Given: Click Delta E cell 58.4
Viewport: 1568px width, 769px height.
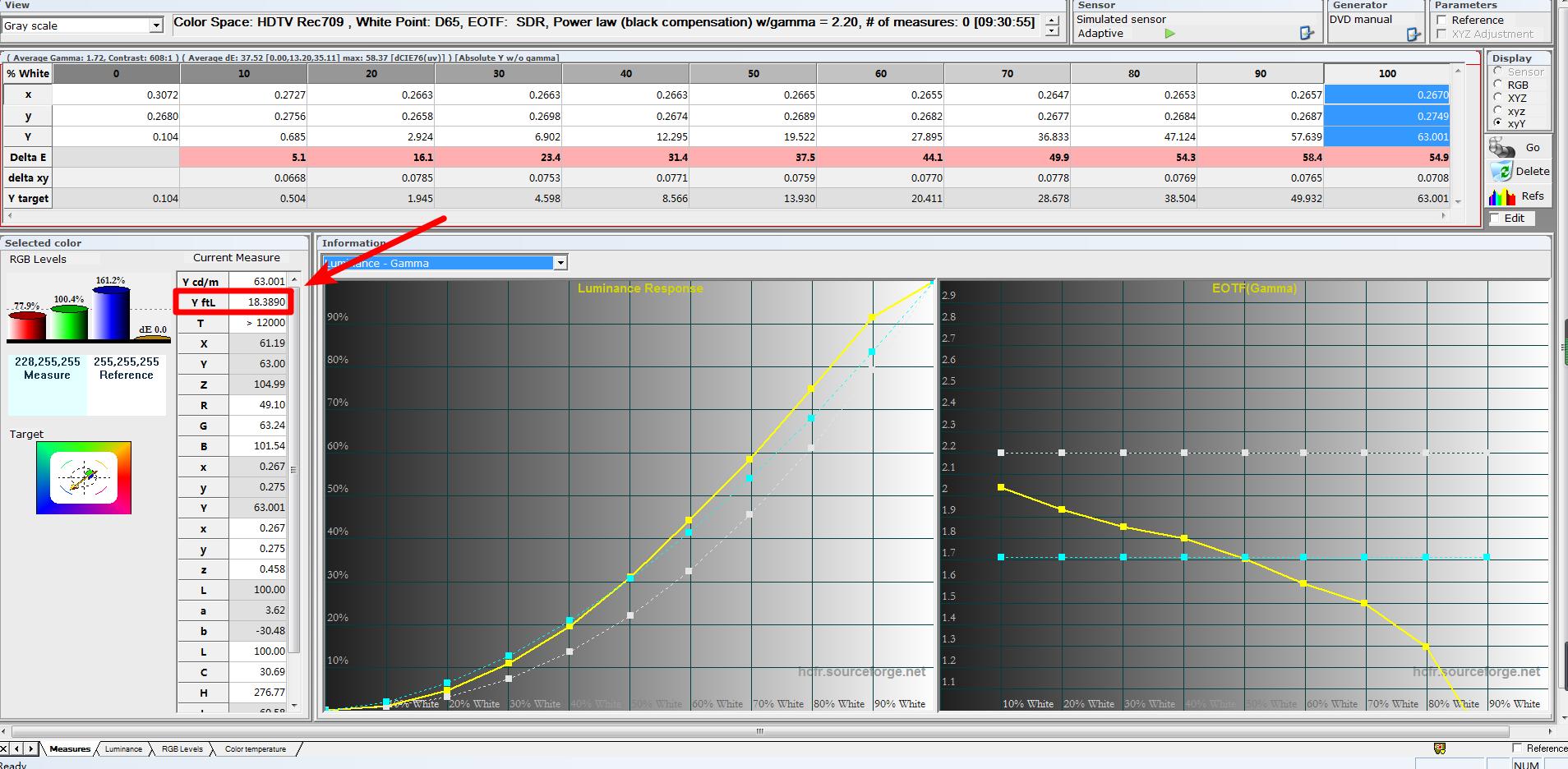Looking at the screenshot, I should 1261,157.
